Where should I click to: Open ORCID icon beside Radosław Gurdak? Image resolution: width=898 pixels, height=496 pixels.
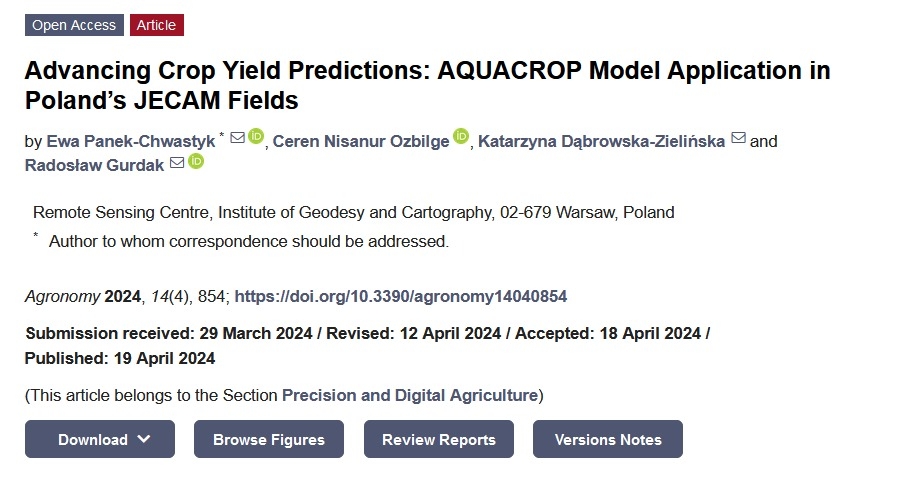tap(196, 161)
